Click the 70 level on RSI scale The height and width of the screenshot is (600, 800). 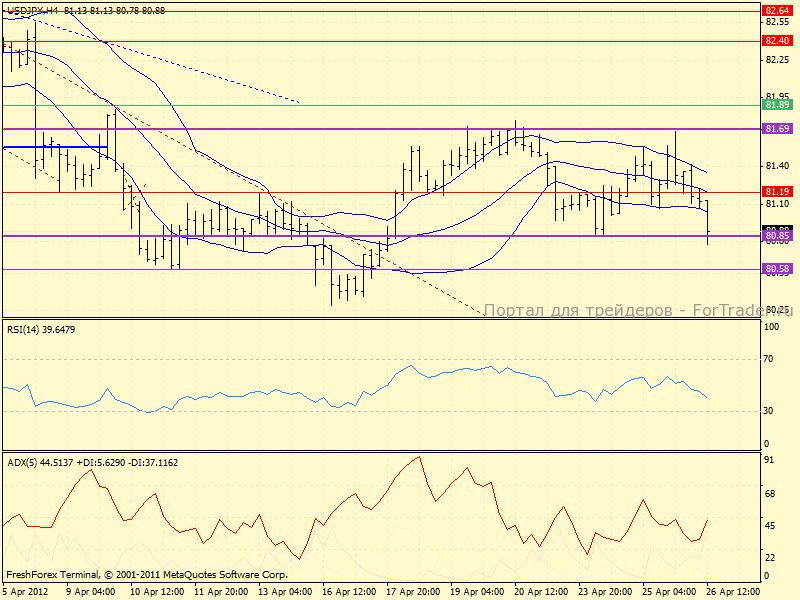(x=771, y=358)
